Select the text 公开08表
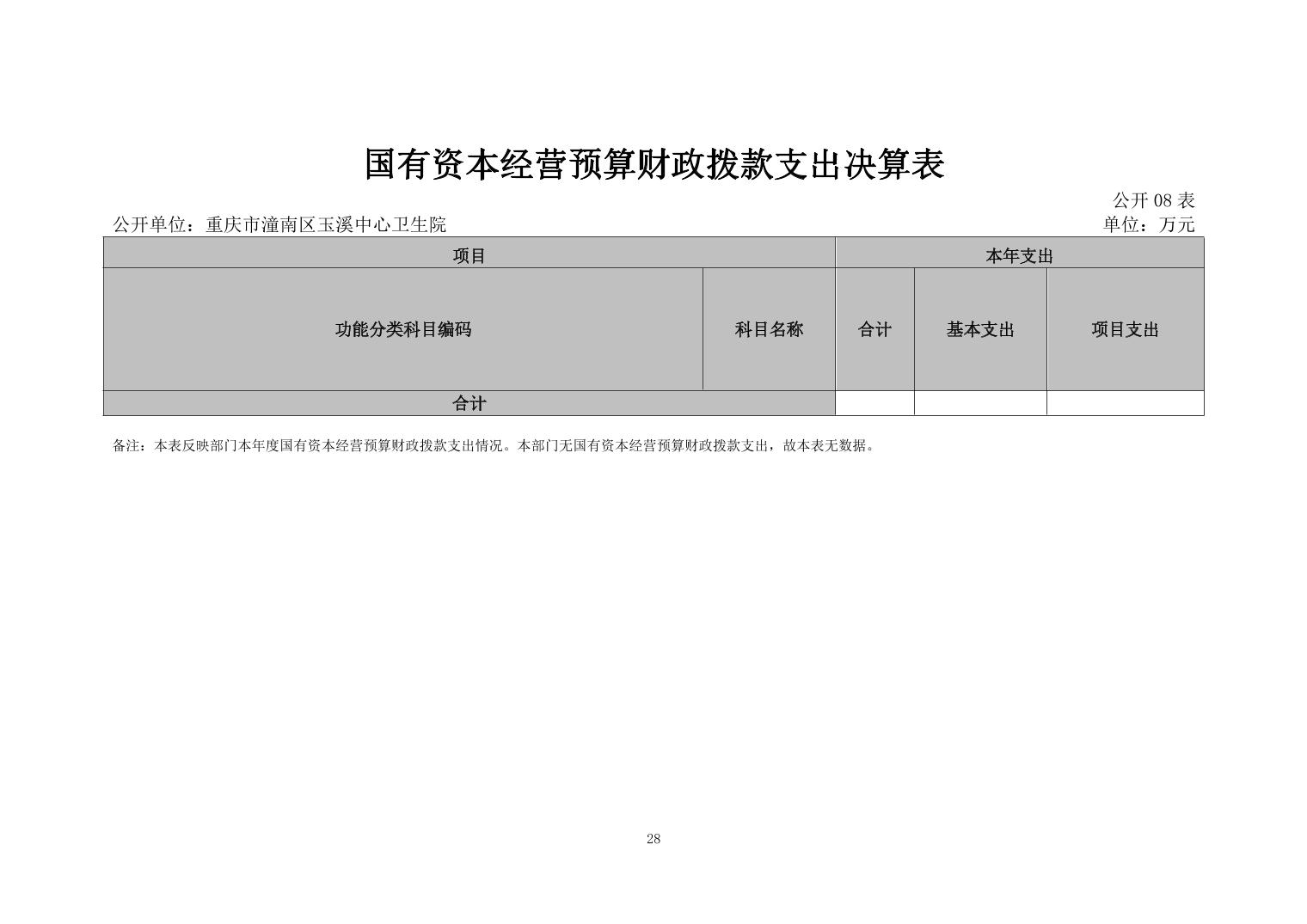1307x924 pixels. pyautogui.click(x=1153, y=201)
